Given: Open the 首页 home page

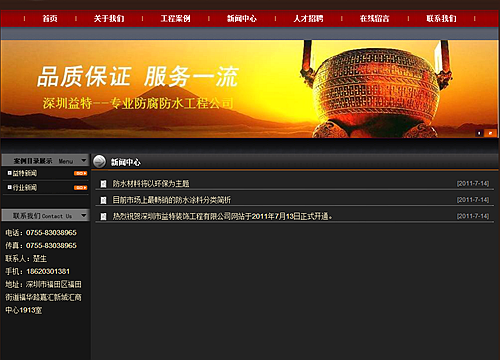Looking at the screenshot, I should pos(50,18).
